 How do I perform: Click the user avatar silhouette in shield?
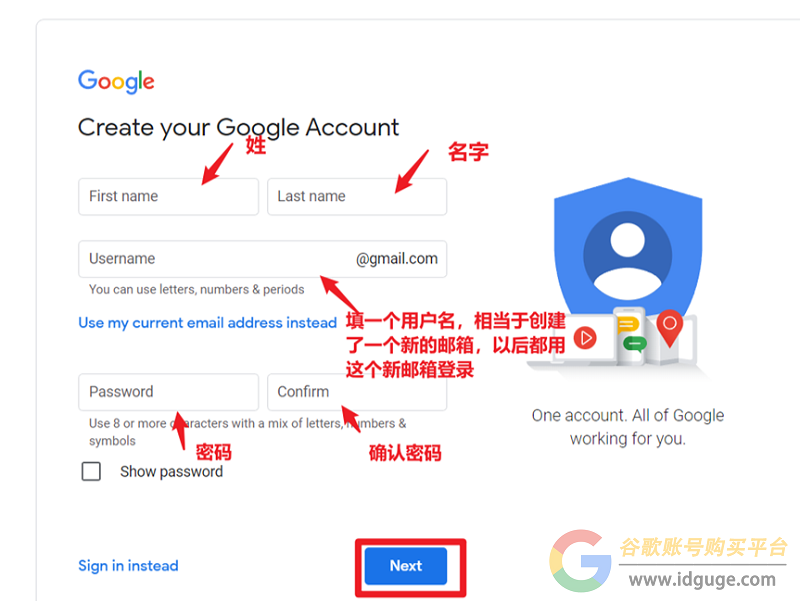click(x=628, y=256)
